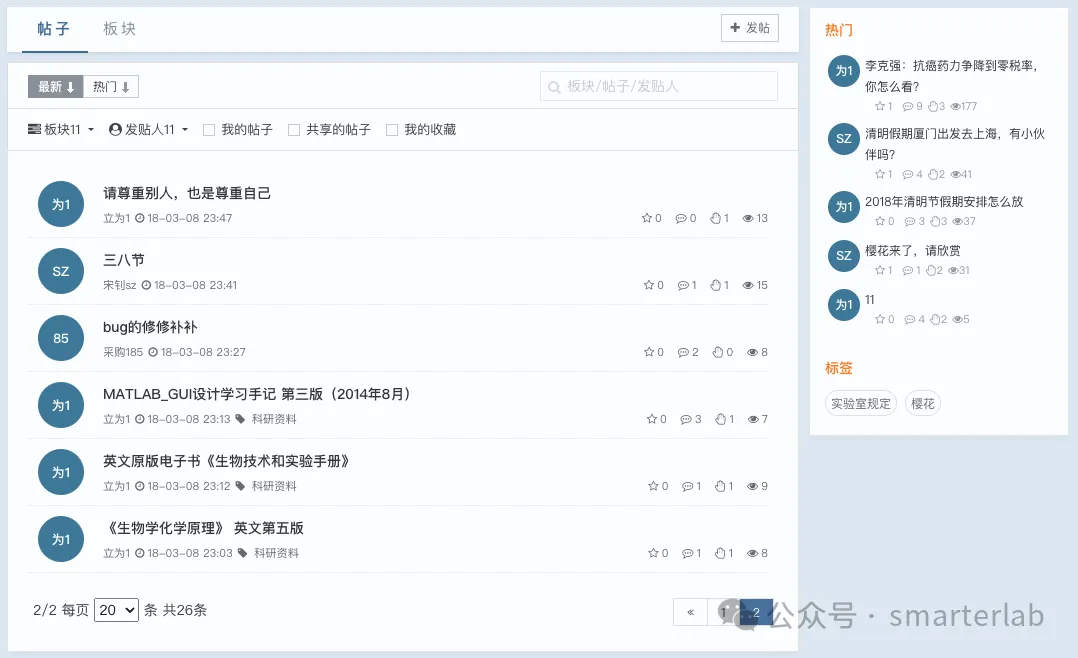Click the tag icon on 《生物学化学原理》 post
This screenshot has width=1078, height=658.
[242, 553]
